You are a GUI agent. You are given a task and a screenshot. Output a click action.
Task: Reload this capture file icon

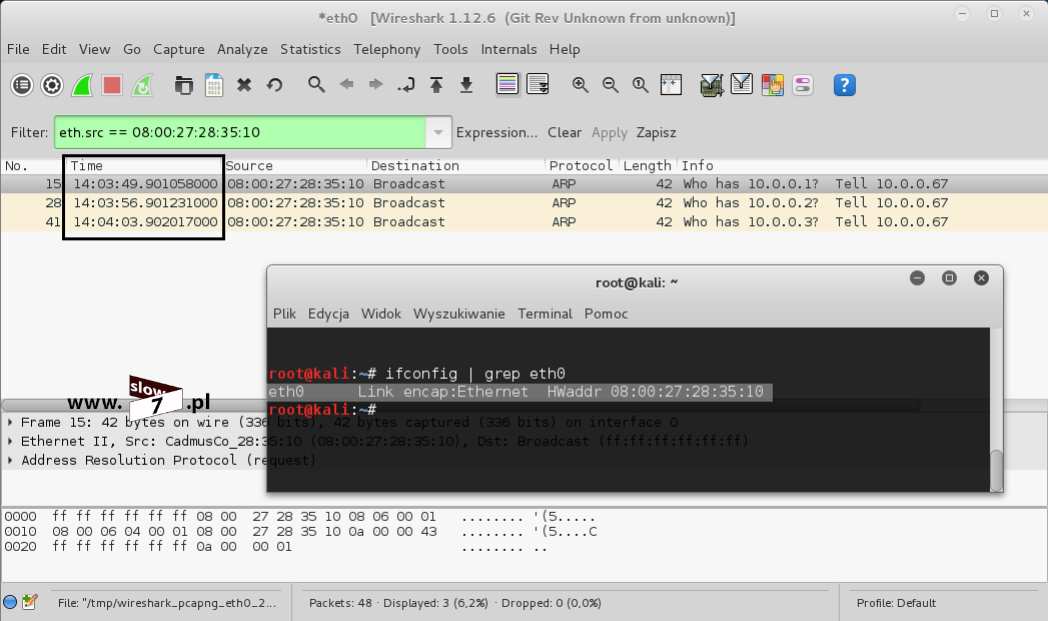pyautogui.click(x=274, y=85)
